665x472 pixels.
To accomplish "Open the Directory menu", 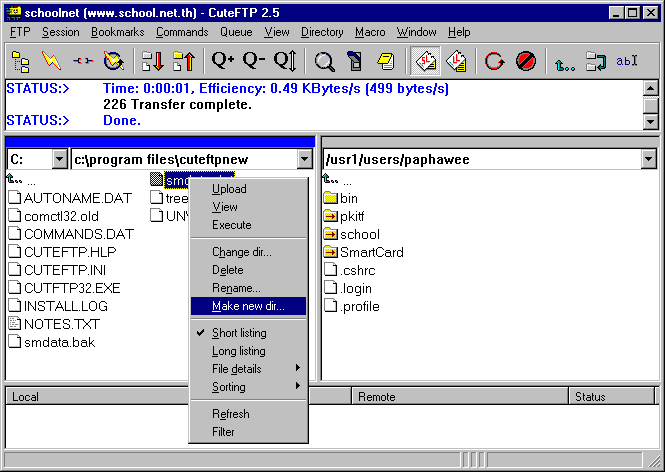I will click(x=322, y=32).
